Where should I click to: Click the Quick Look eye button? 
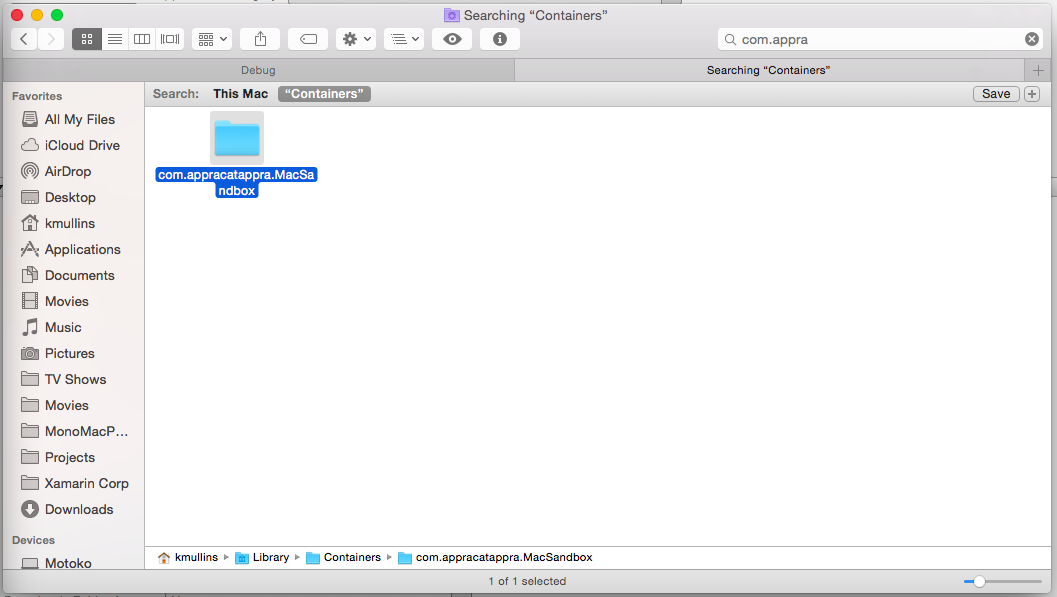pos(452,39)
